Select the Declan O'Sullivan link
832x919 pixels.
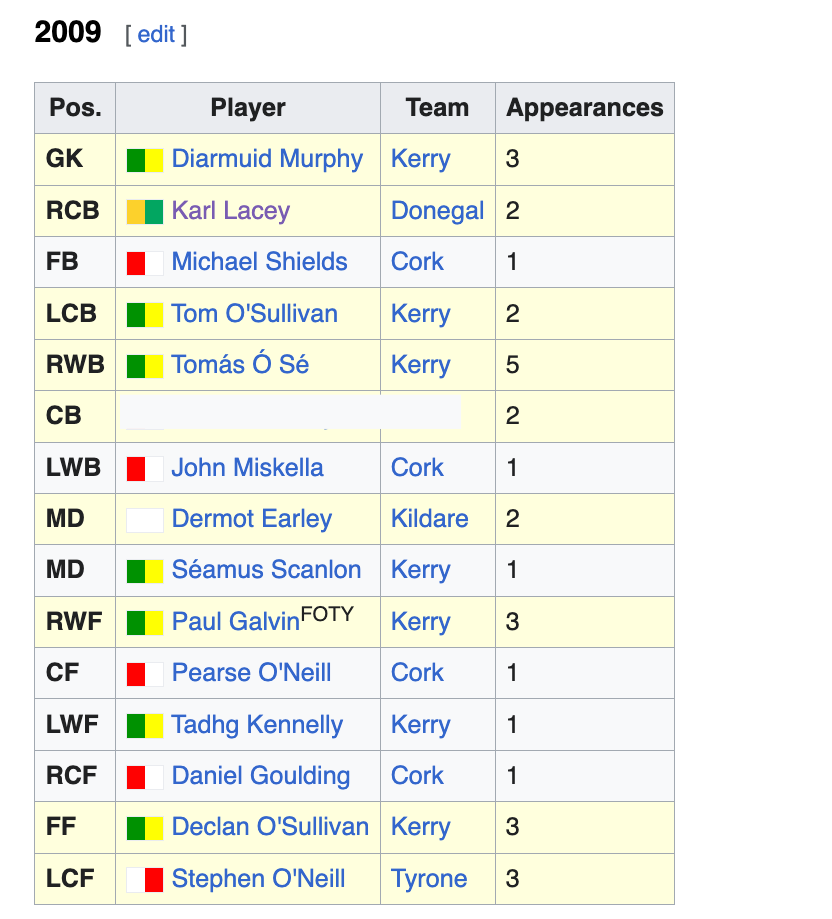pyautogui.click(x=270, y=827)
